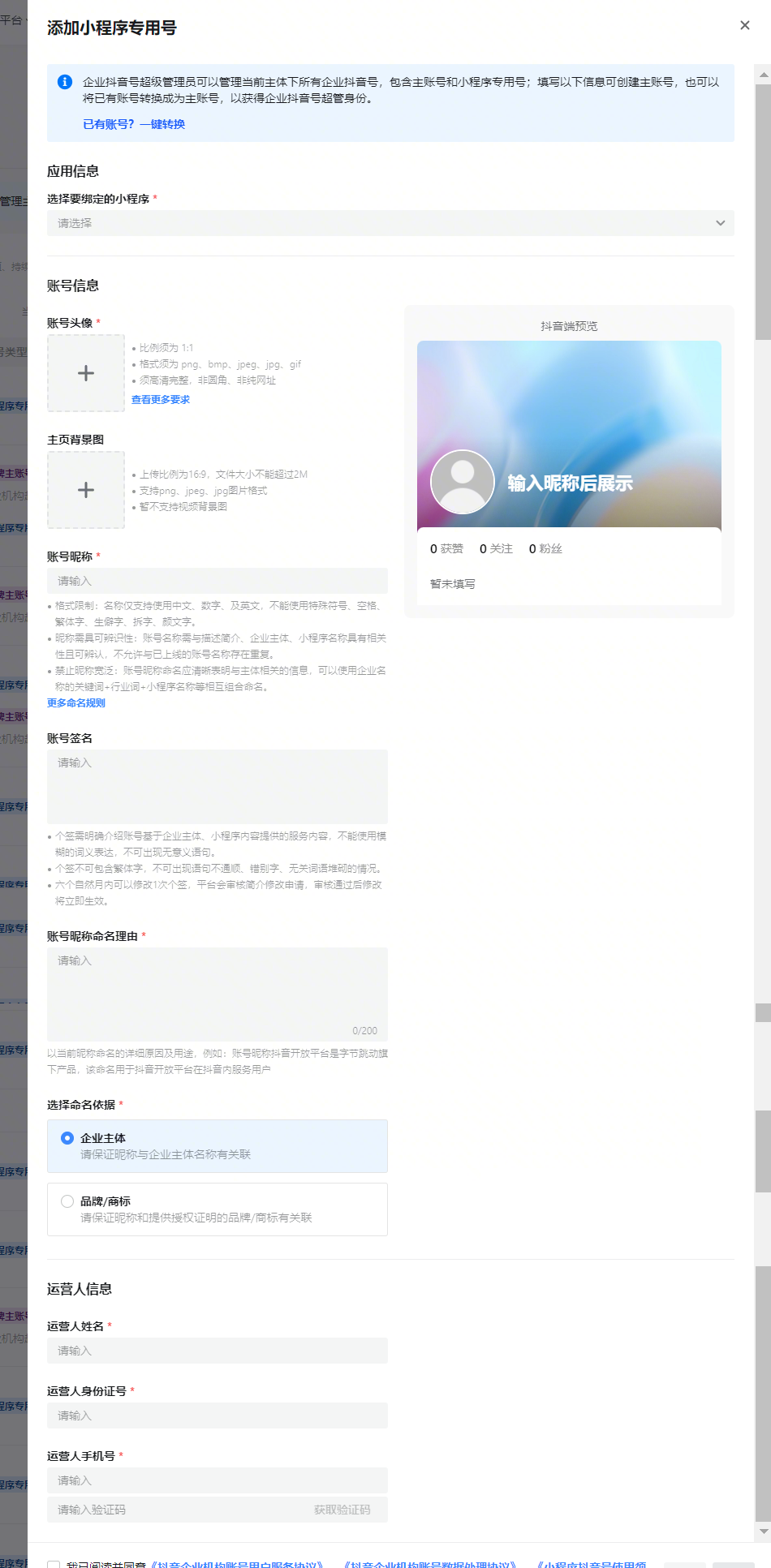Select 品牌/商标 as naming basis
The image size is (771, 1568).
(68, 1201)
